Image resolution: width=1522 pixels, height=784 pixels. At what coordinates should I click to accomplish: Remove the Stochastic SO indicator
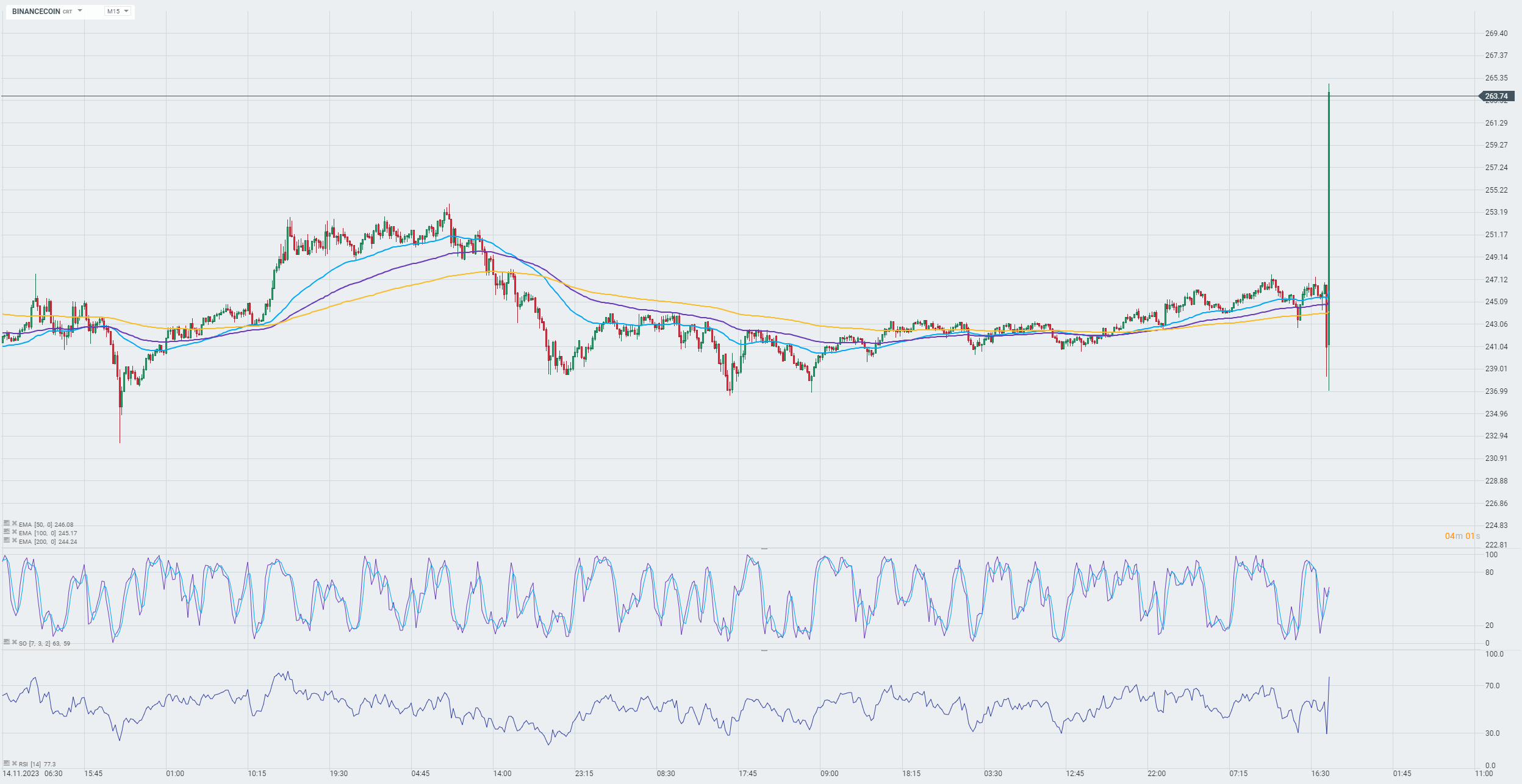pos(14,642)
